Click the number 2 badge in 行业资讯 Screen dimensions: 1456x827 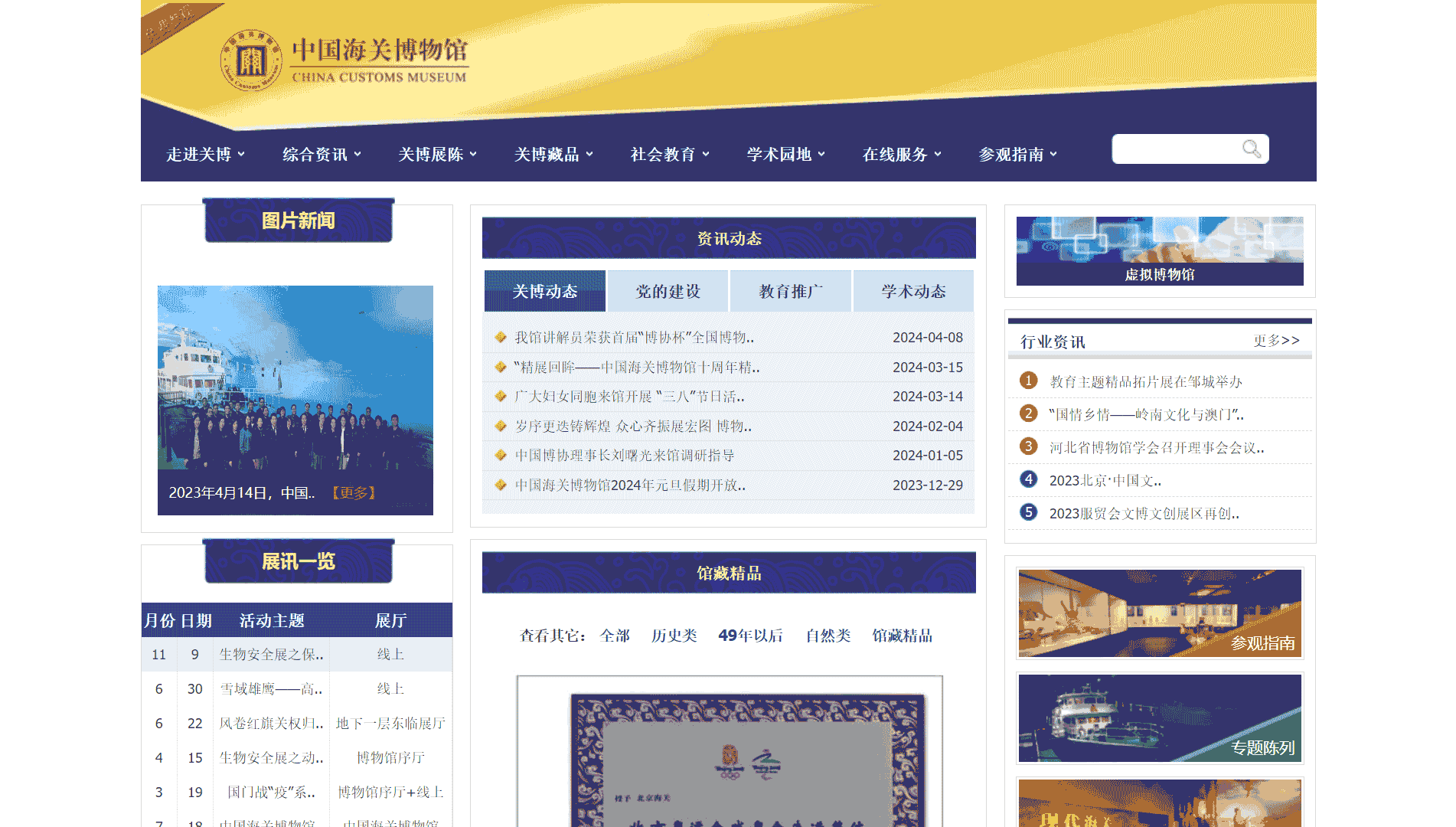click(1028, 413)
